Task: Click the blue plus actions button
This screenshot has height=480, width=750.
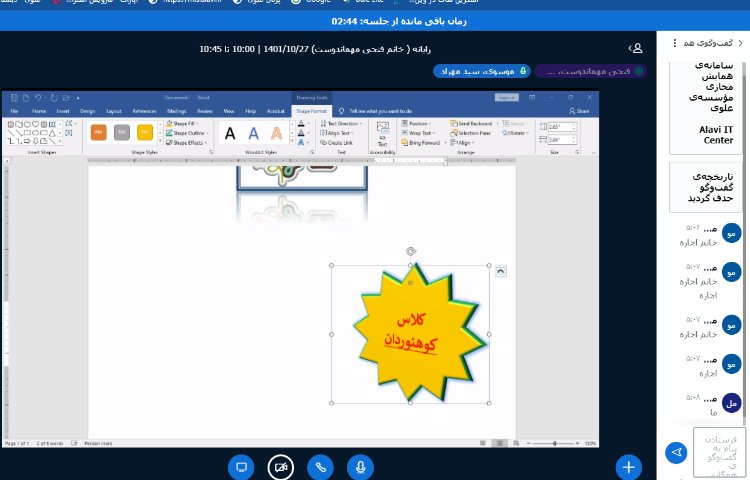Action: [x=629, y=467]
